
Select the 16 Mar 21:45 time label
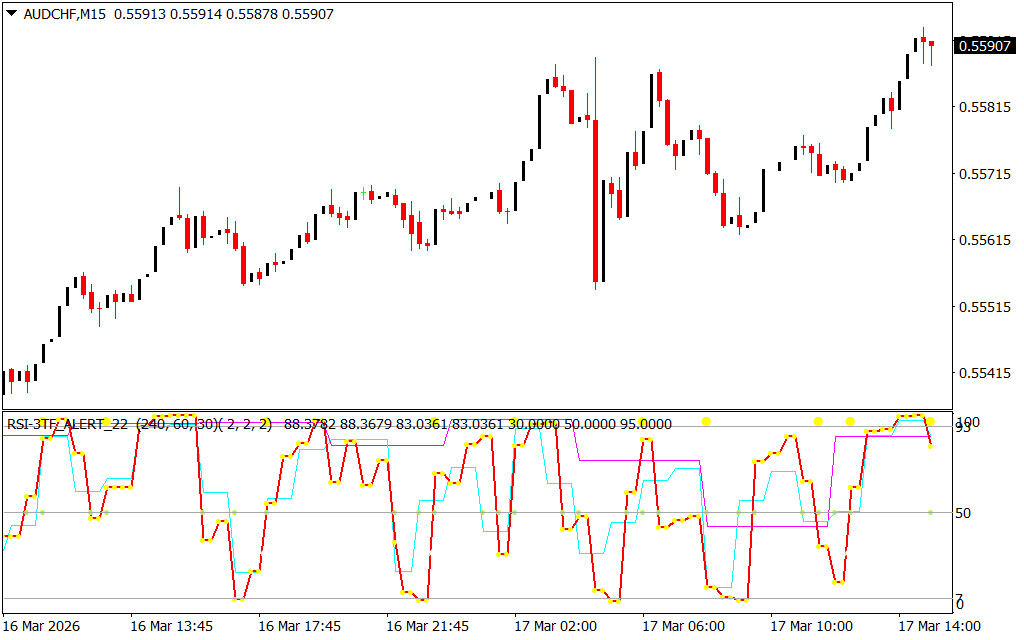pyautogui.click(x=427, y=626)
